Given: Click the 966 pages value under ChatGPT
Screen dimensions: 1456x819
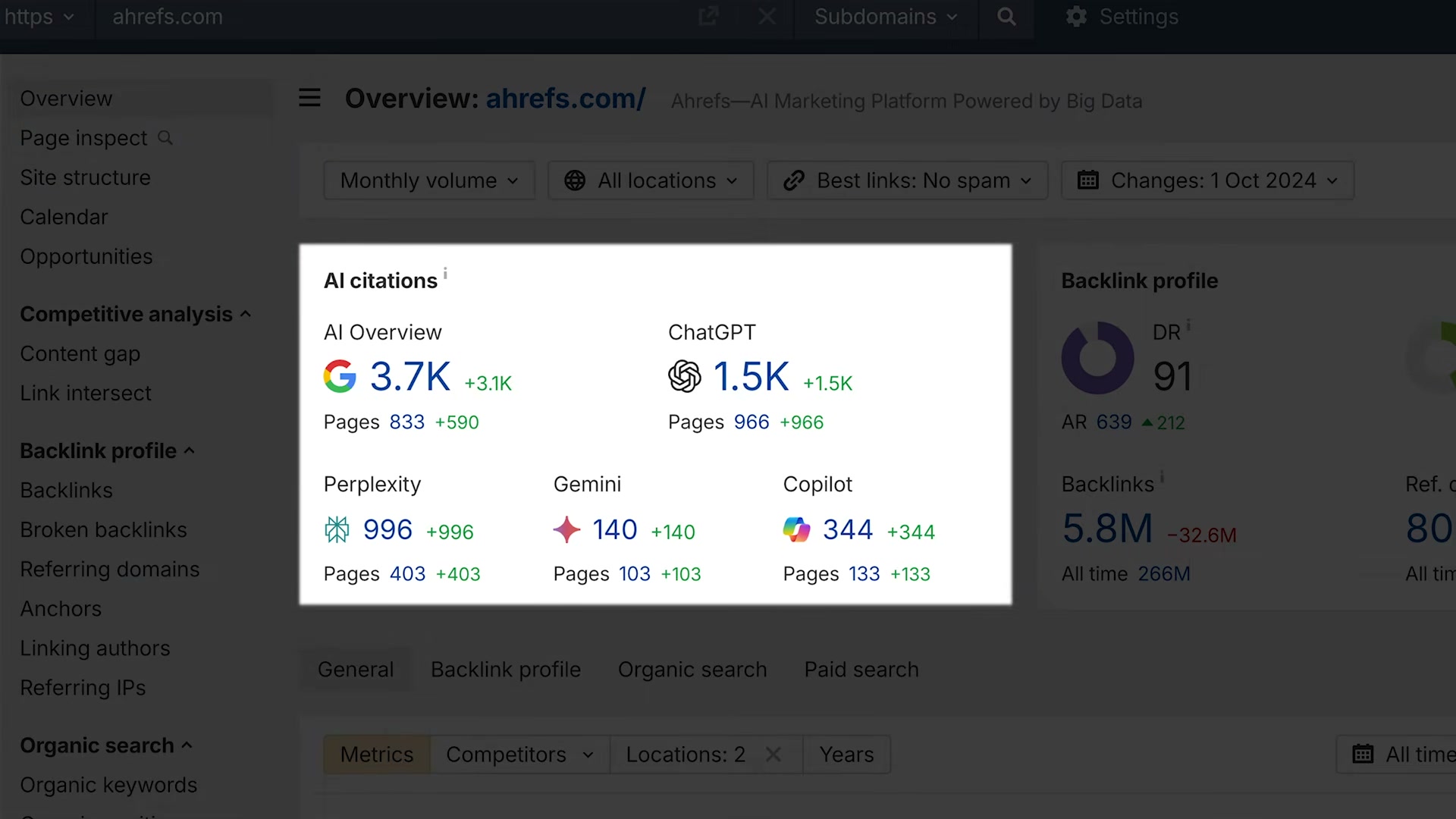Looking at the screenshot, I should (x=752, y=422).
